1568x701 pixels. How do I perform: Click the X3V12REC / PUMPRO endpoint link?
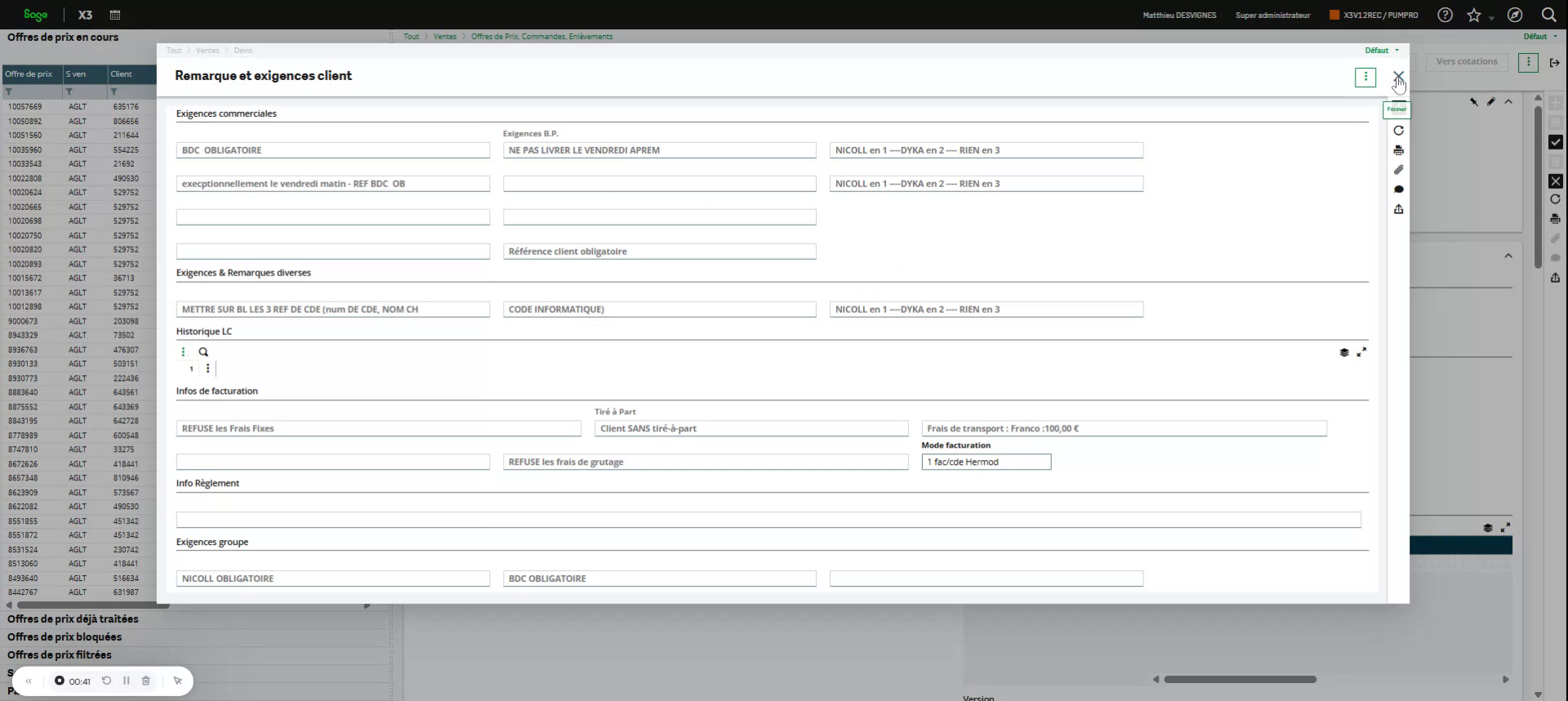click(1374, 15)
